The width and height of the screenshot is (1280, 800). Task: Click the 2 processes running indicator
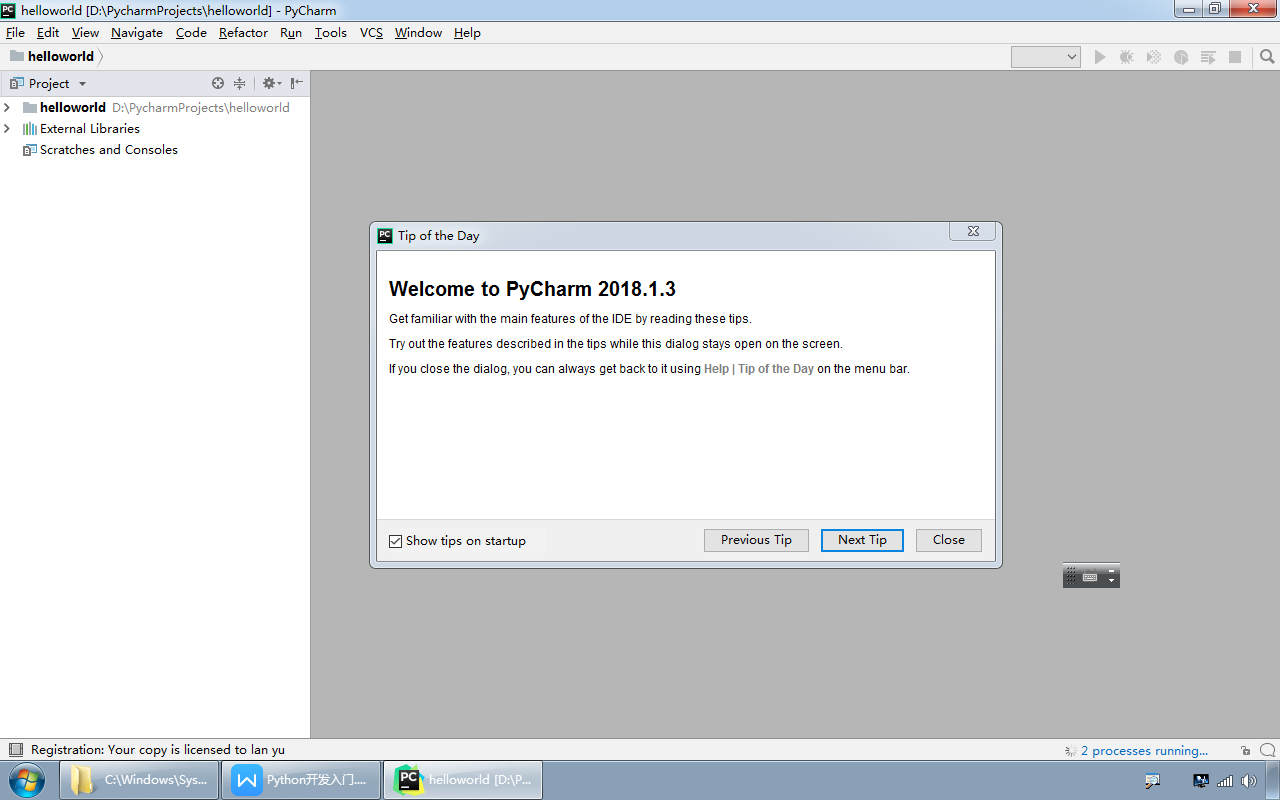1143,751
